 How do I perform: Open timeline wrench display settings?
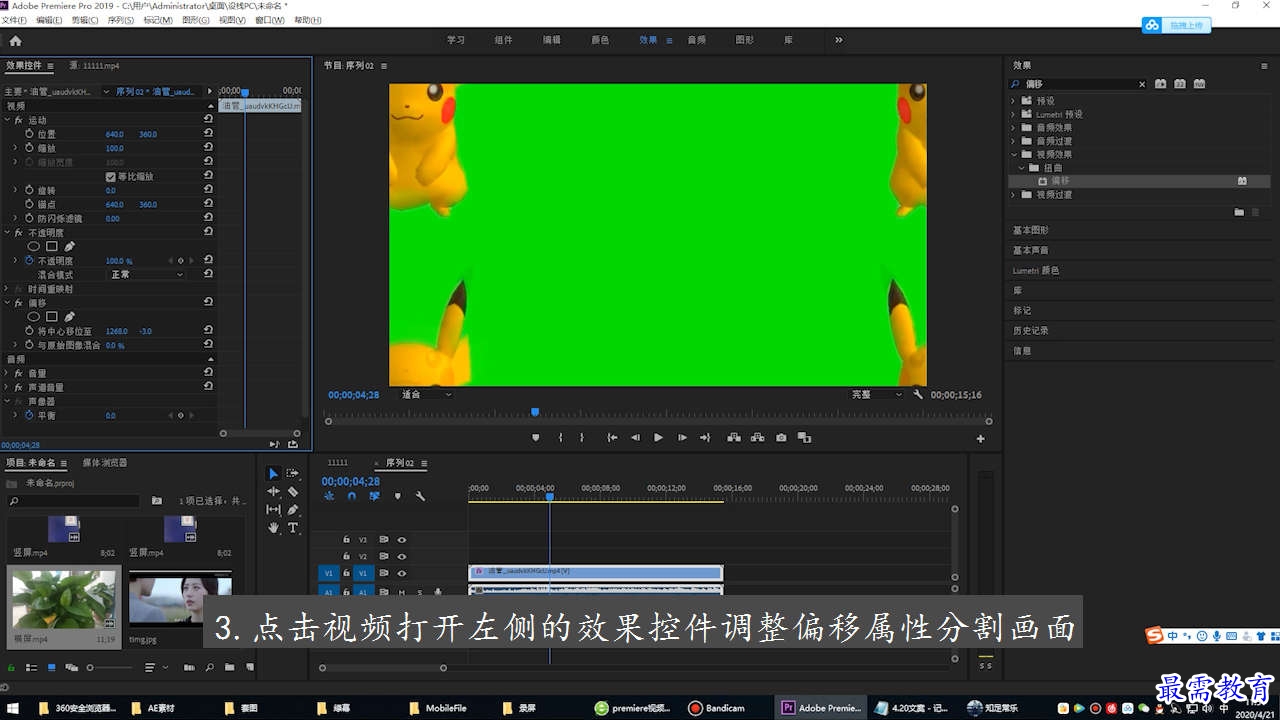pos(420,496)
